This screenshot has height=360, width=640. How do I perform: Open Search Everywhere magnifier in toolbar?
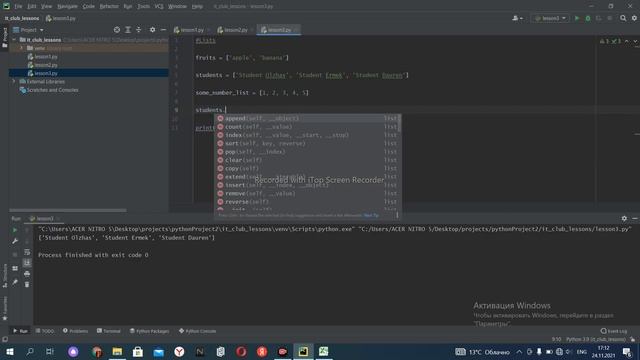coord(623,18)
